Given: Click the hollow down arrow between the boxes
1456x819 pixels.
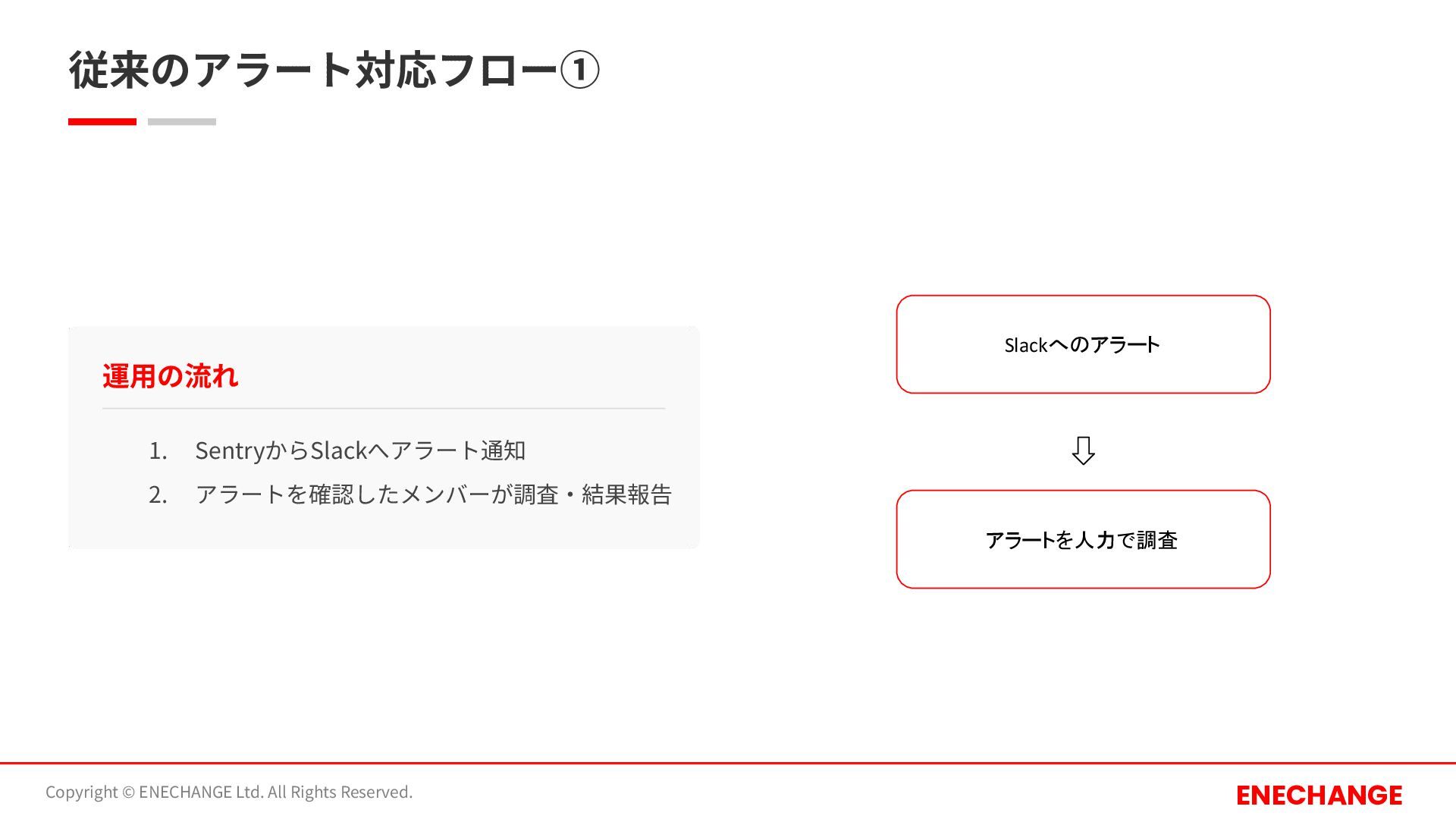Looking at the screenshot, I should click(1083, 450).
